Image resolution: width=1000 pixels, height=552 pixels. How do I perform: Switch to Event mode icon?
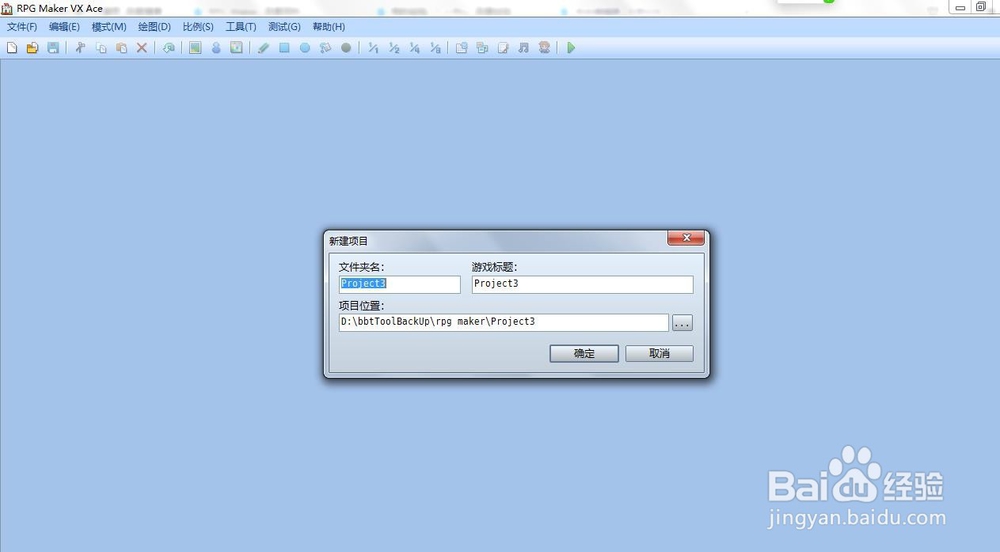coord(216,48)
